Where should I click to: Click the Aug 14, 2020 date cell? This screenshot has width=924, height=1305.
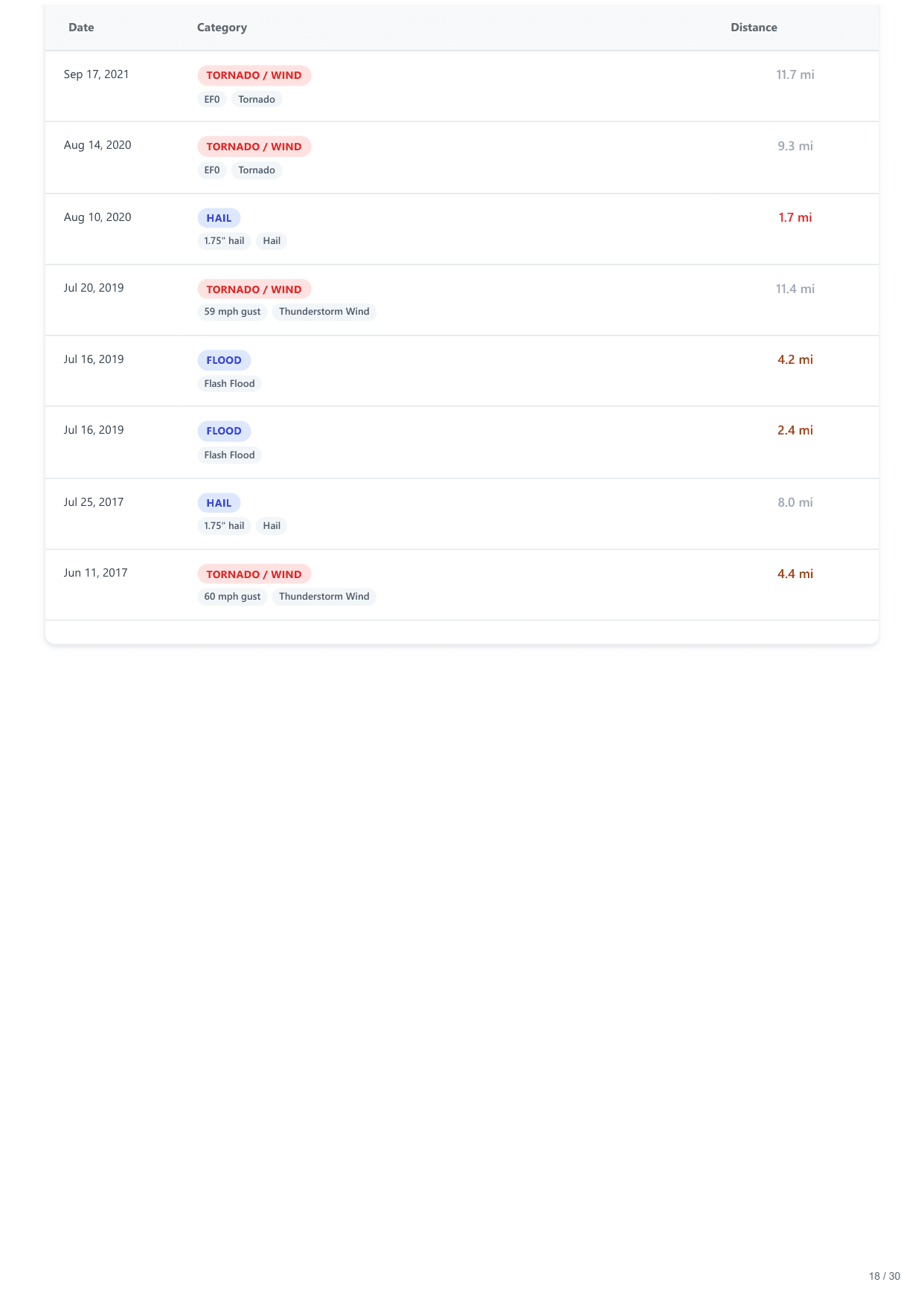coord(97,145)
